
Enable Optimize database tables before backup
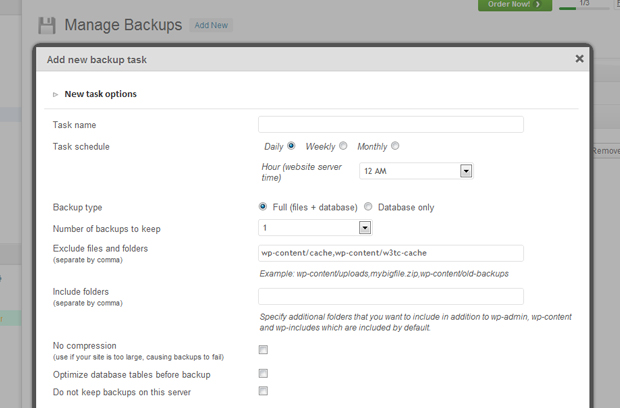(263, 374)
